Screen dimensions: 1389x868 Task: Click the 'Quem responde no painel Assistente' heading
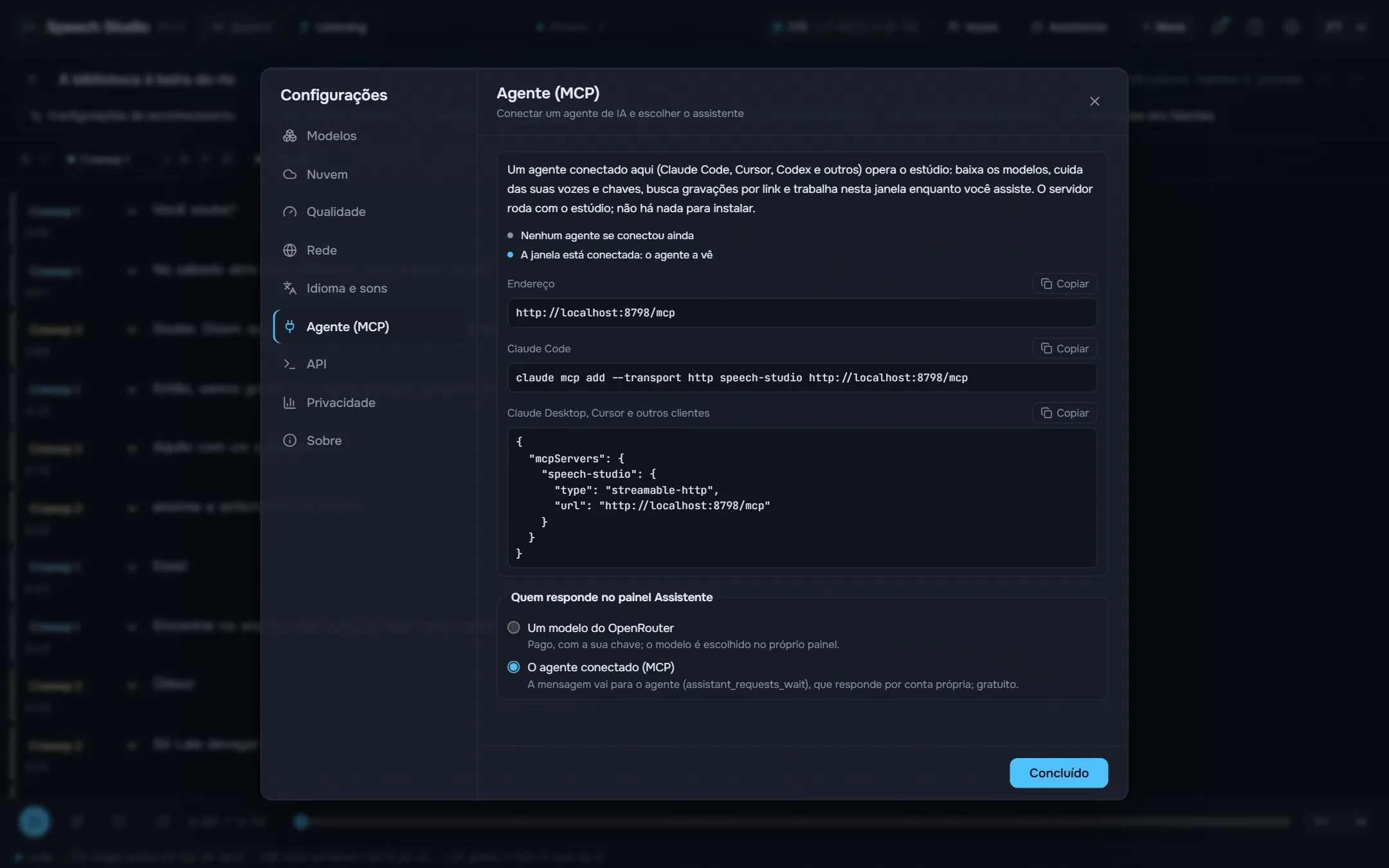click(612, 597)
